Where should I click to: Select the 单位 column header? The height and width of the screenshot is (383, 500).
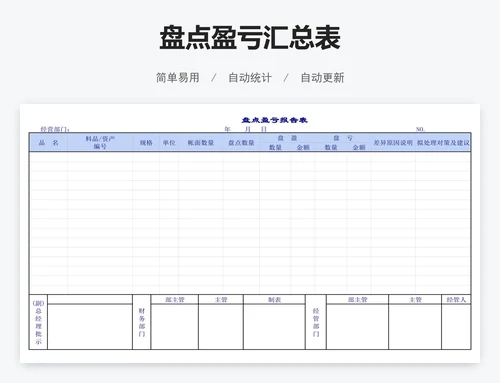pos(169,143)
